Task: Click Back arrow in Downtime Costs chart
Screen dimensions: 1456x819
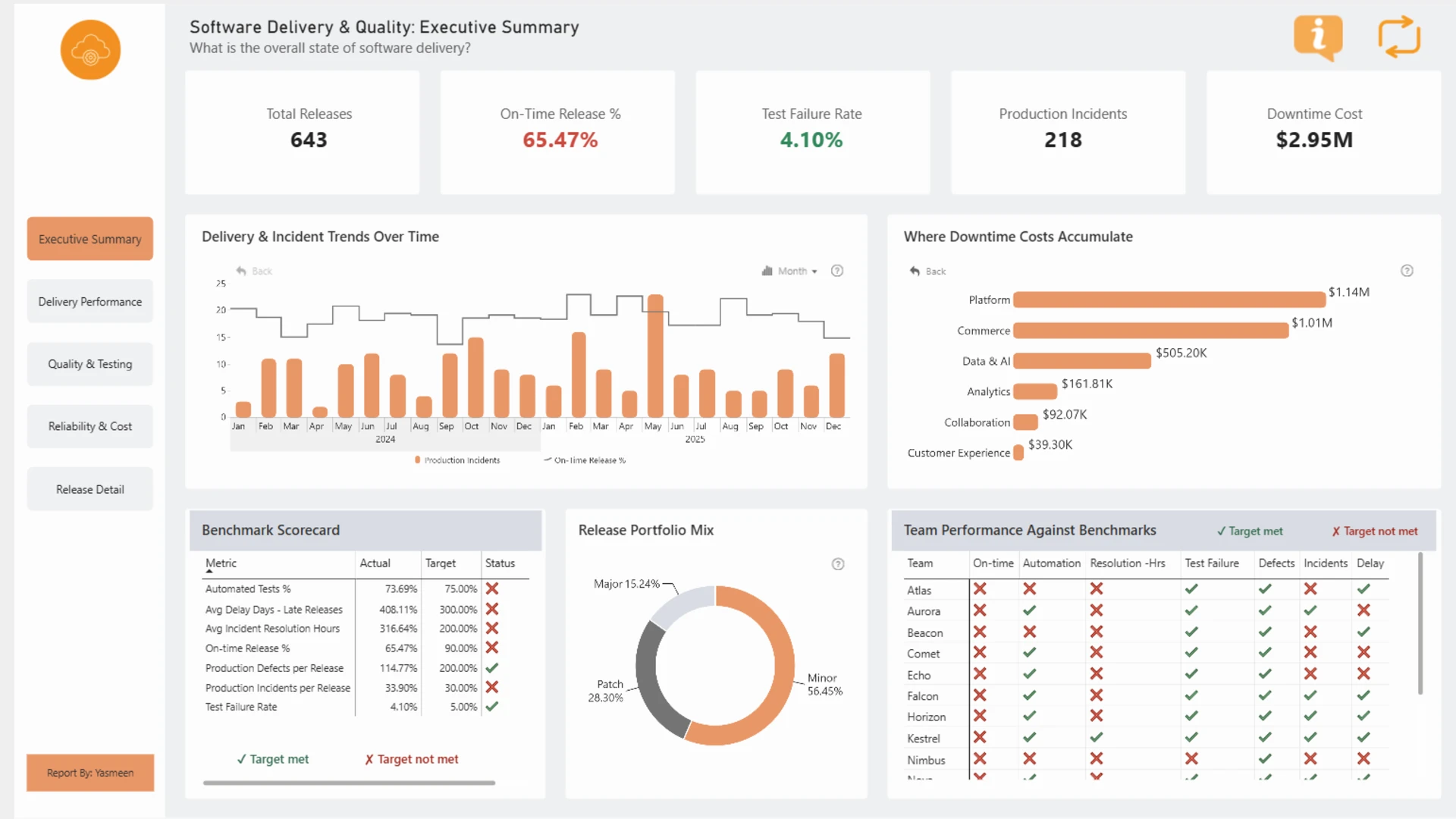Action: 915,271
